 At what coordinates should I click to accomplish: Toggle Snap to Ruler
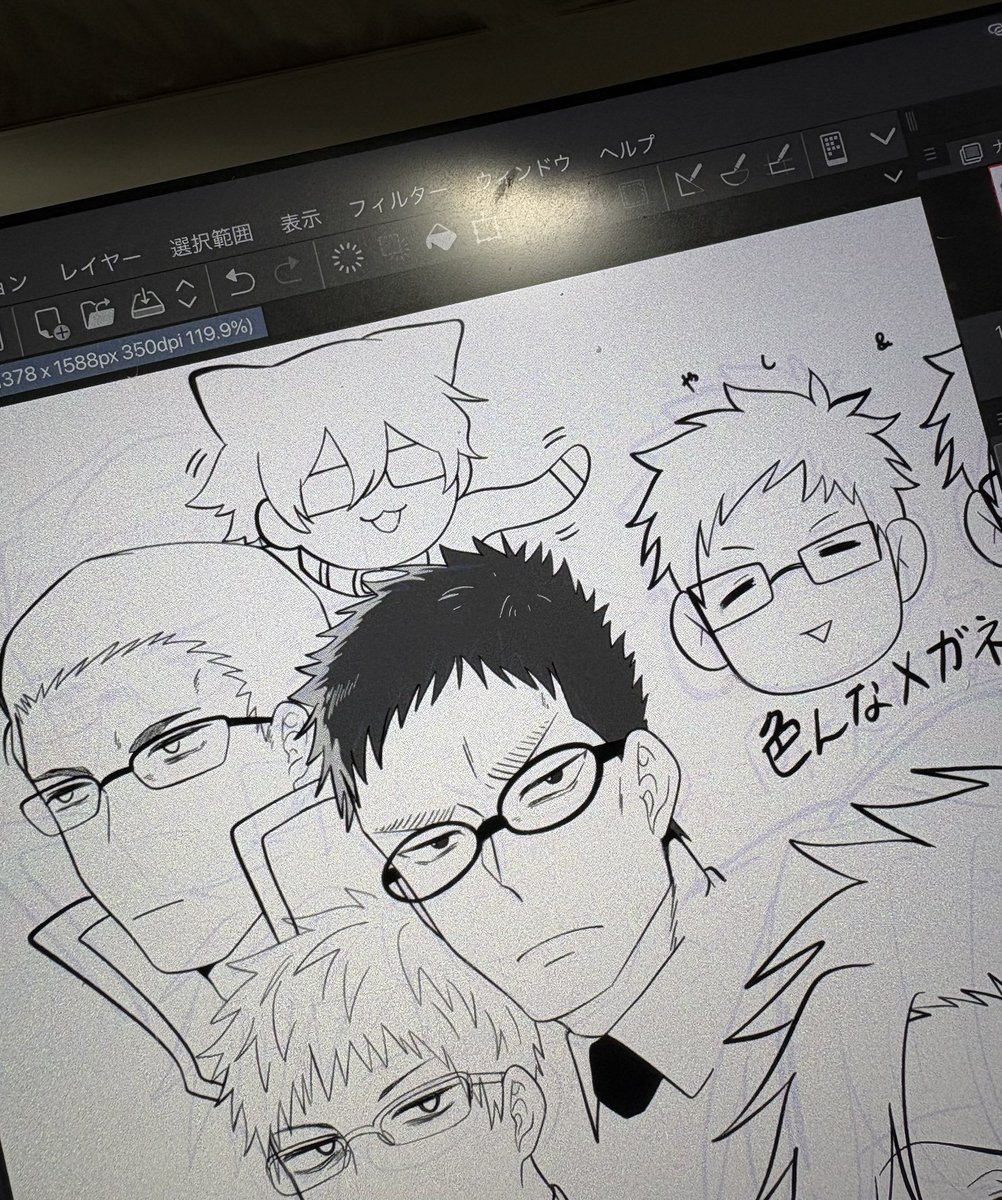pos(689,180)
